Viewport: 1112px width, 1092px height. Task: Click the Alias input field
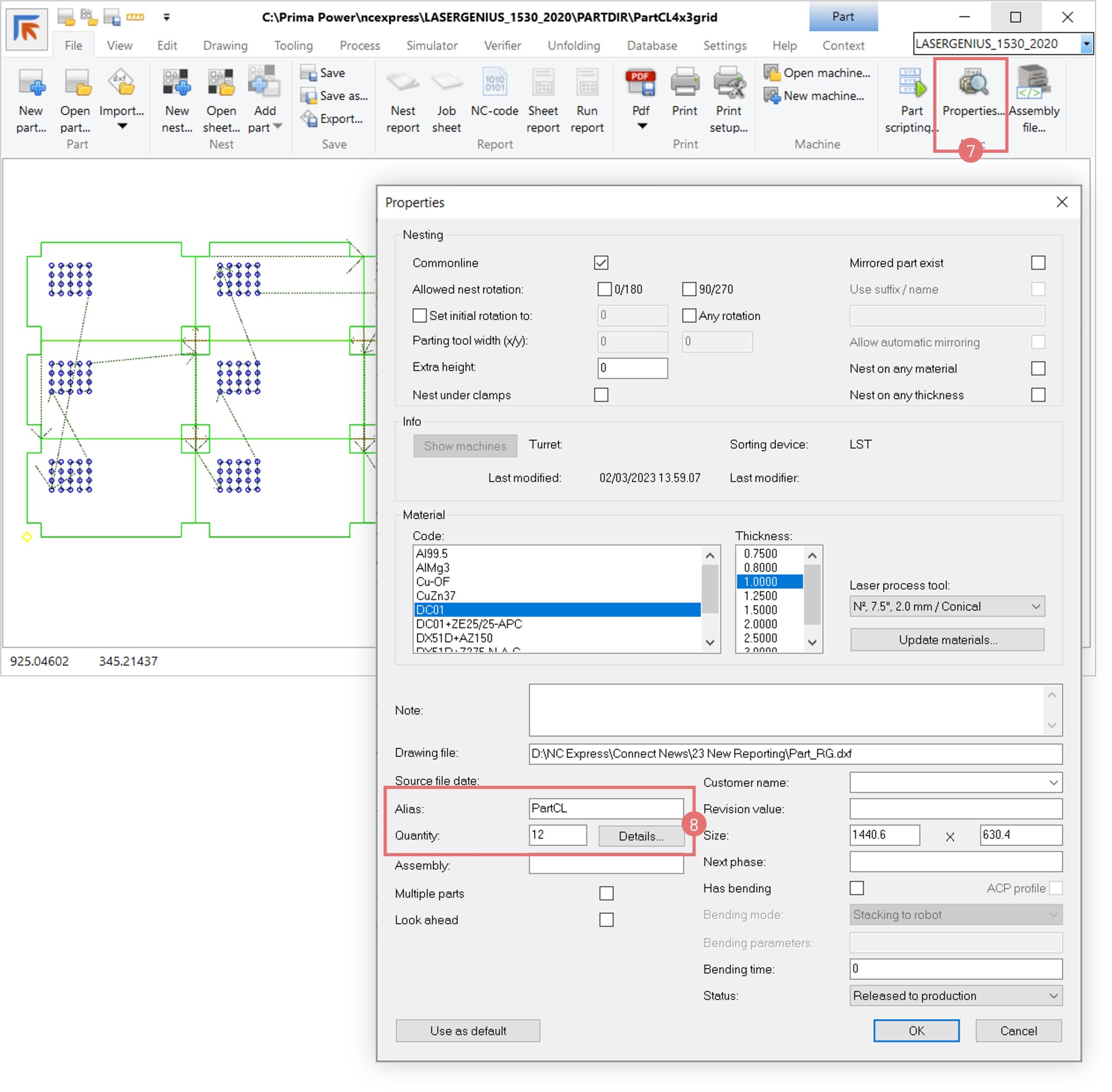tap(606, 808)
